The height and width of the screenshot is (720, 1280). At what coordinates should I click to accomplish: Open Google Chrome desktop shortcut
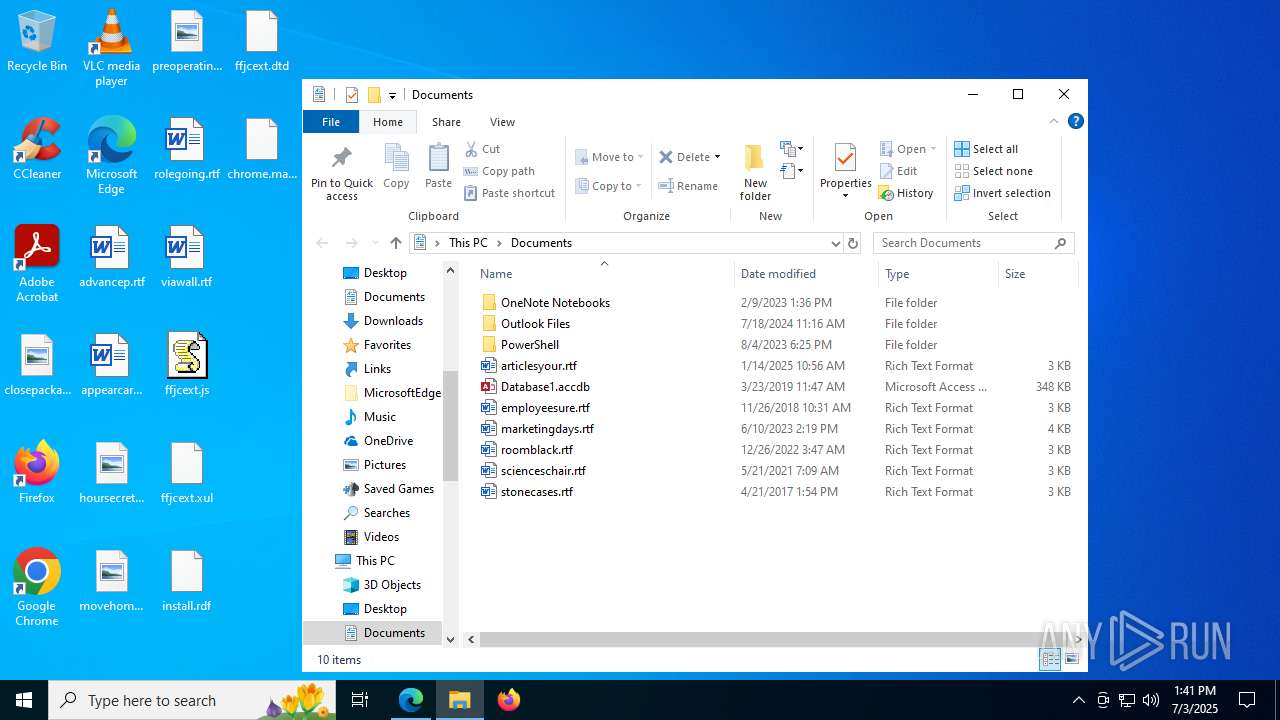37,588
